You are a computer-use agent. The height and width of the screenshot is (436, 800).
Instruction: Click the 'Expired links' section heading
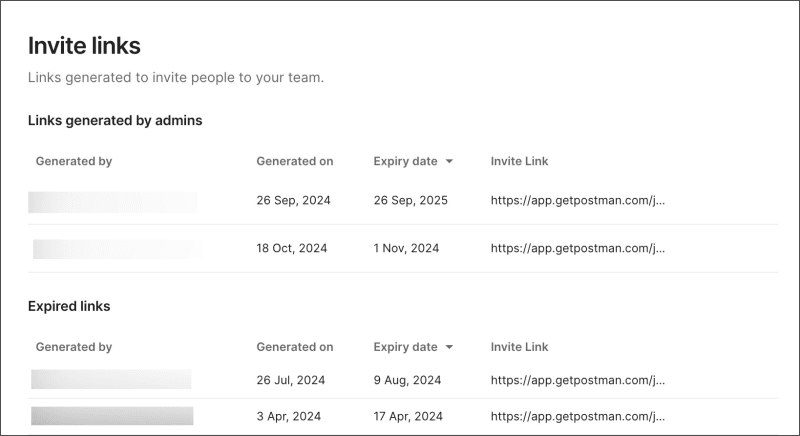69,306
